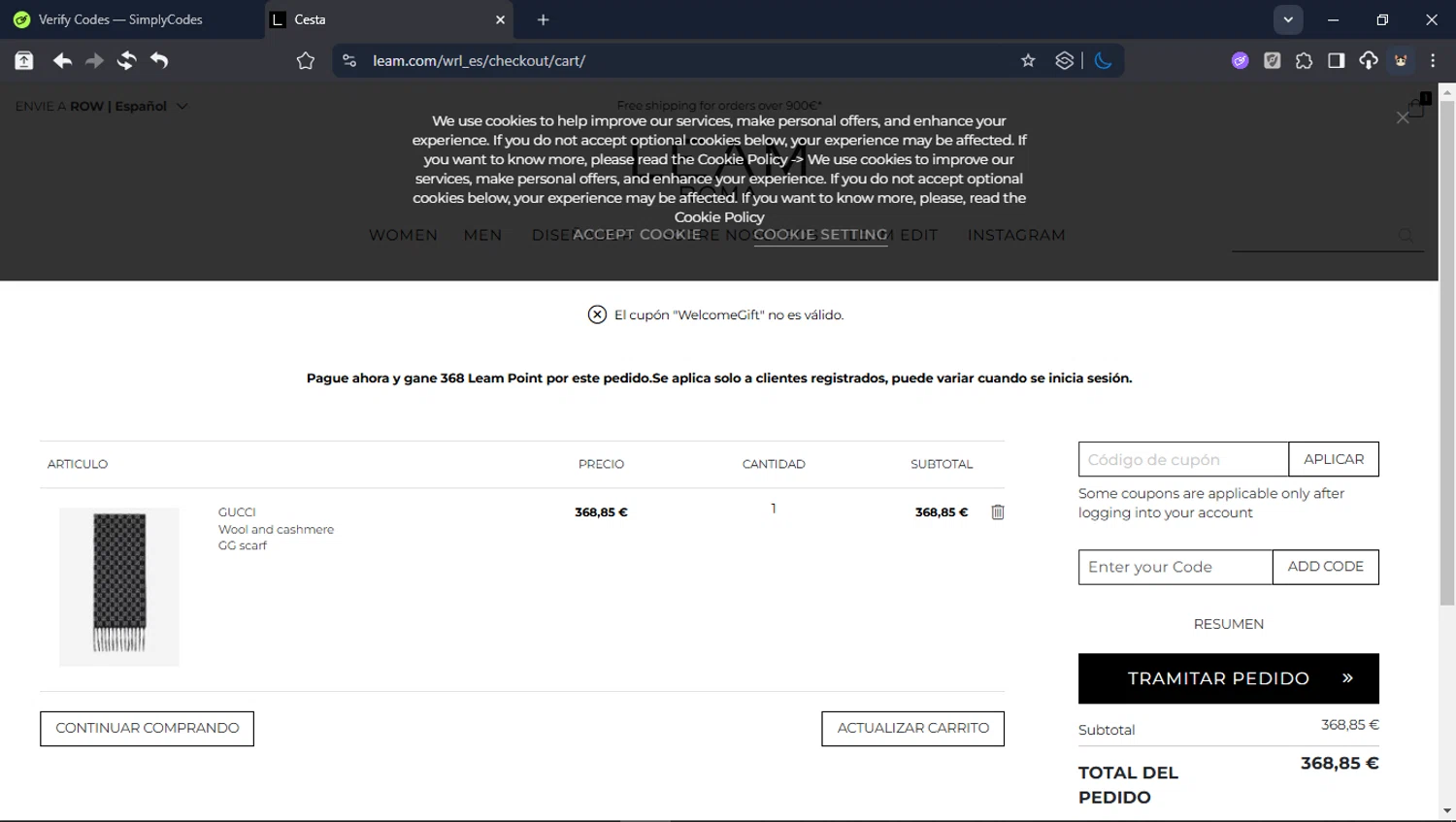Screen dimensions: 1456x822
Task: Click the layers icon in address bar
Action: pyautogui.click(x=1065, y=60)
